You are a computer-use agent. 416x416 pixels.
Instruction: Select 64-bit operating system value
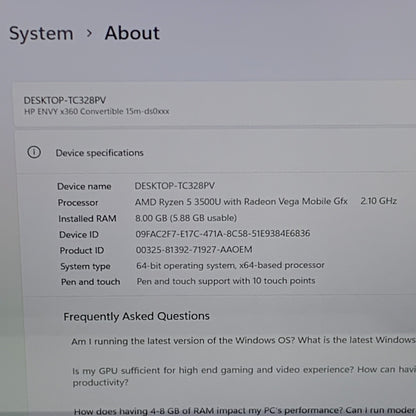click(230, 265)
